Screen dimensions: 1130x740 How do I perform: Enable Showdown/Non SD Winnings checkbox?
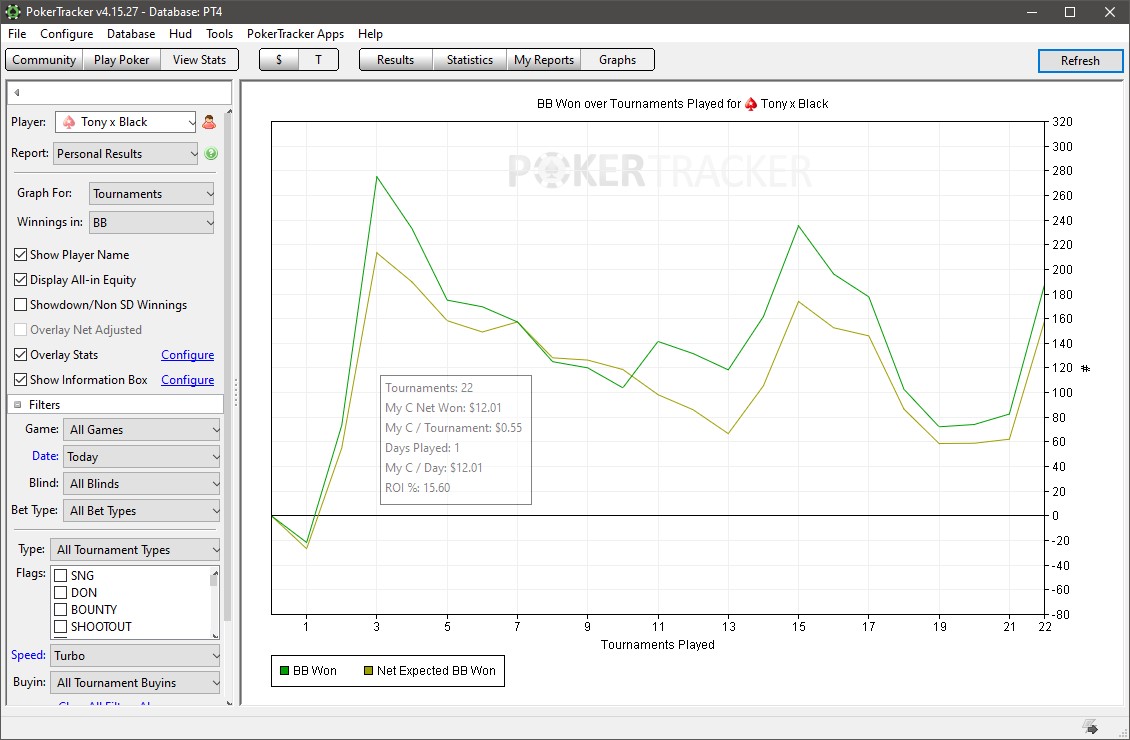tap(21, 305)
